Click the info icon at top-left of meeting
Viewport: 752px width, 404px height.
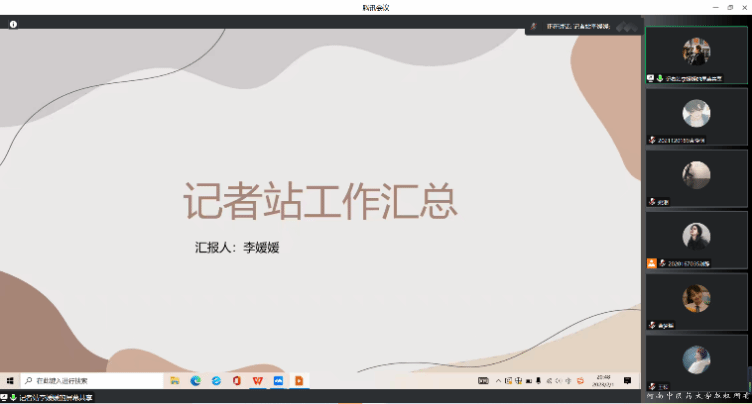pyautogui.click(x=13, y=22)
